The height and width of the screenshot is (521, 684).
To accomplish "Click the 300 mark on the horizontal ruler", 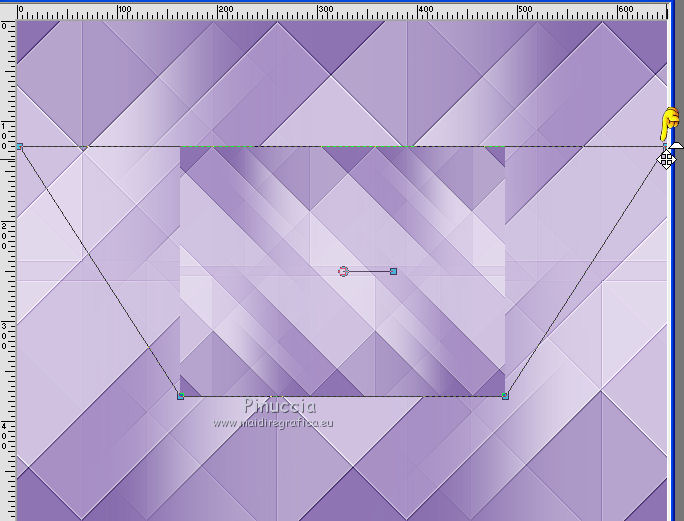I will pyautogui.click(x=325, y=9).
